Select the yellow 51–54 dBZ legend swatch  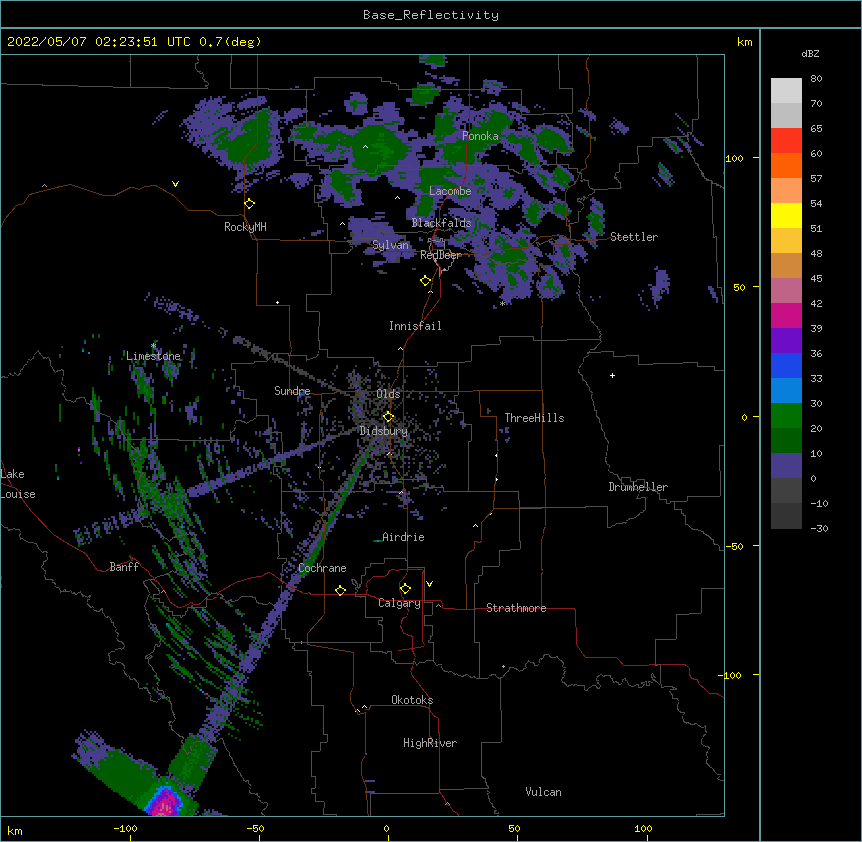click(x=786, y=215)
